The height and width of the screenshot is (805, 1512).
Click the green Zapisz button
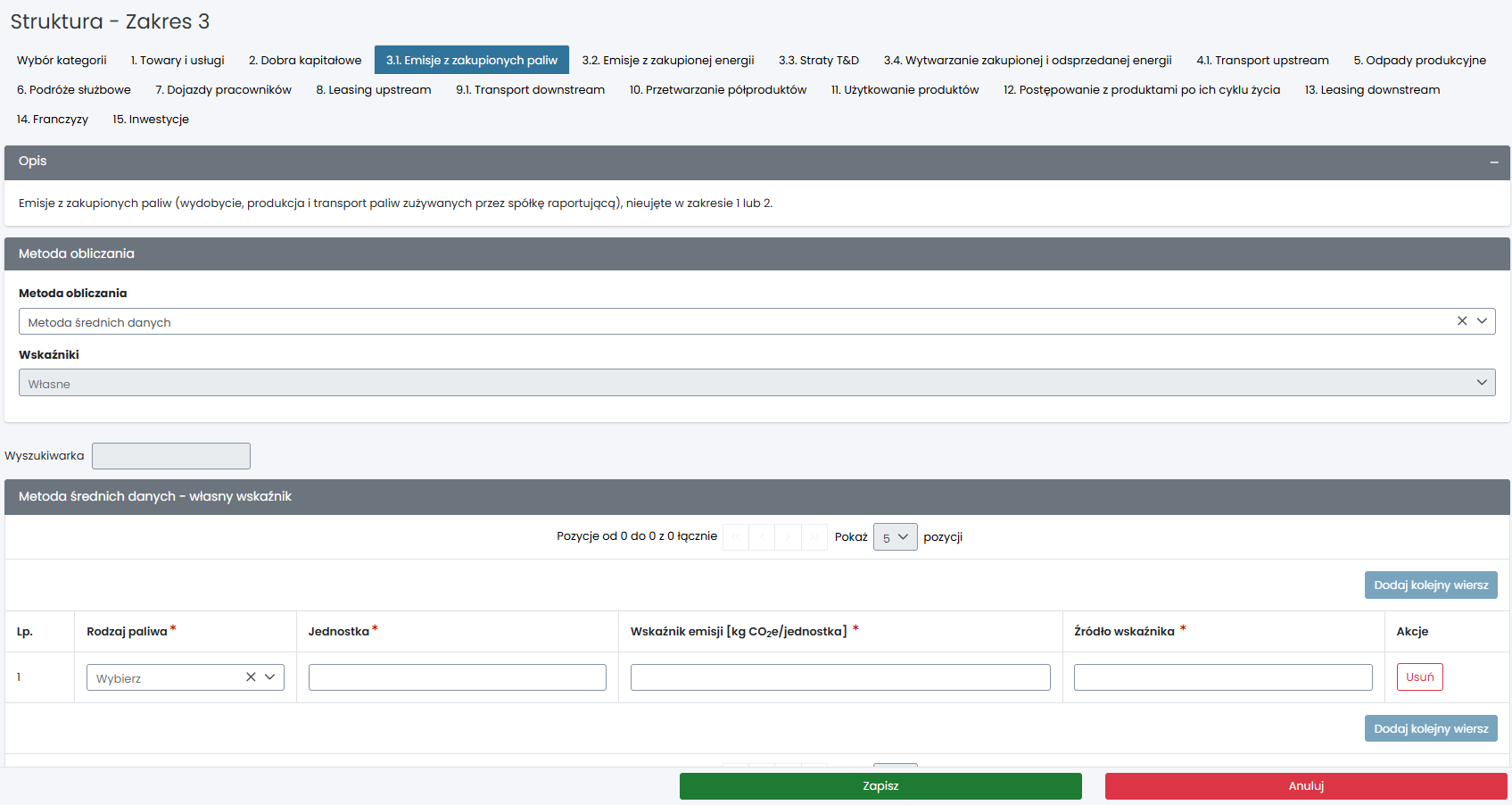coord(880,786)
